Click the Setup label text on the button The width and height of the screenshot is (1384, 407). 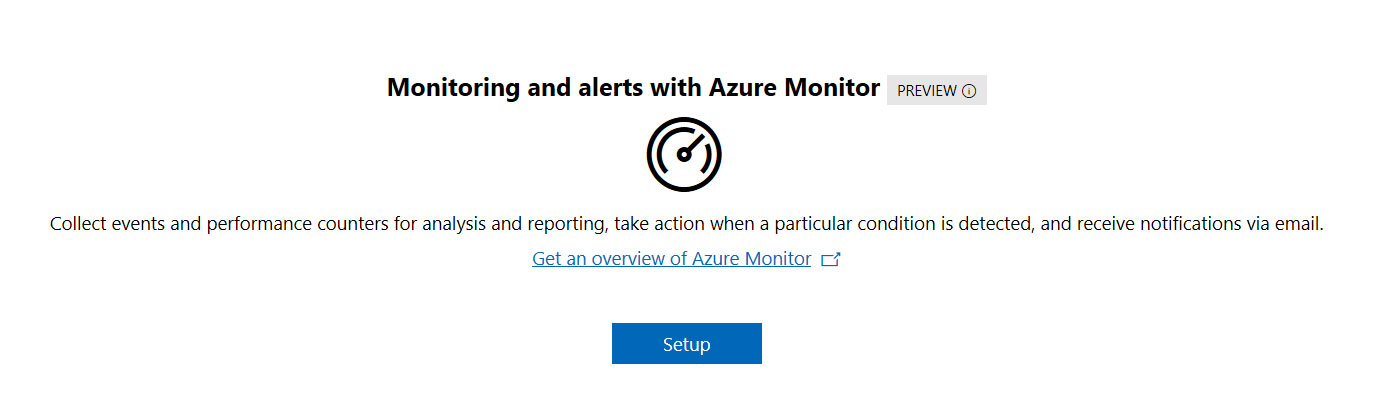(x=687, y=344)
